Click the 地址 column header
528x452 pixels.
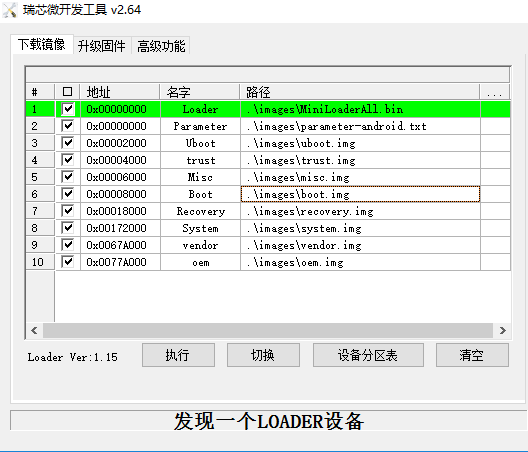[120, 92]
